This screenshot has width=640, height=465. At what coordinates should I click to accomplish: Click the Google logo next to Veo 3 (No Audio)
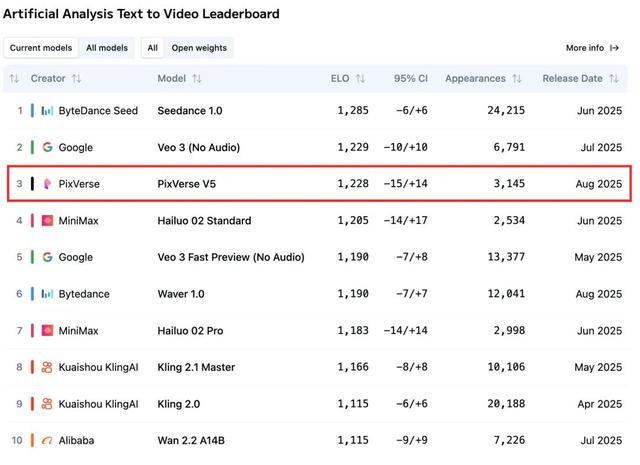click(x=47, y=147)
